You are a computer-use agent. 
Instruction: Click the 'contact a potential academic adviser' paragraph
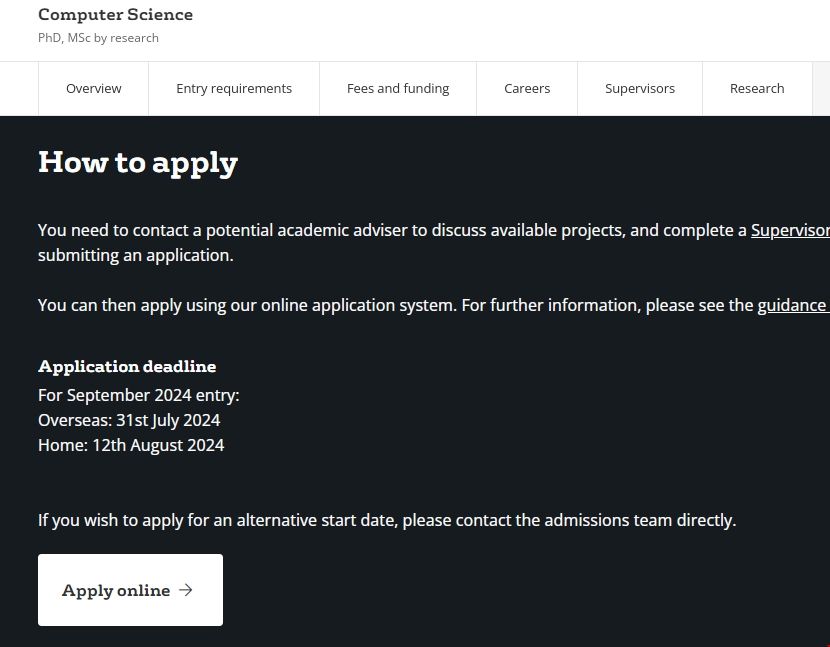coord(392,230)
